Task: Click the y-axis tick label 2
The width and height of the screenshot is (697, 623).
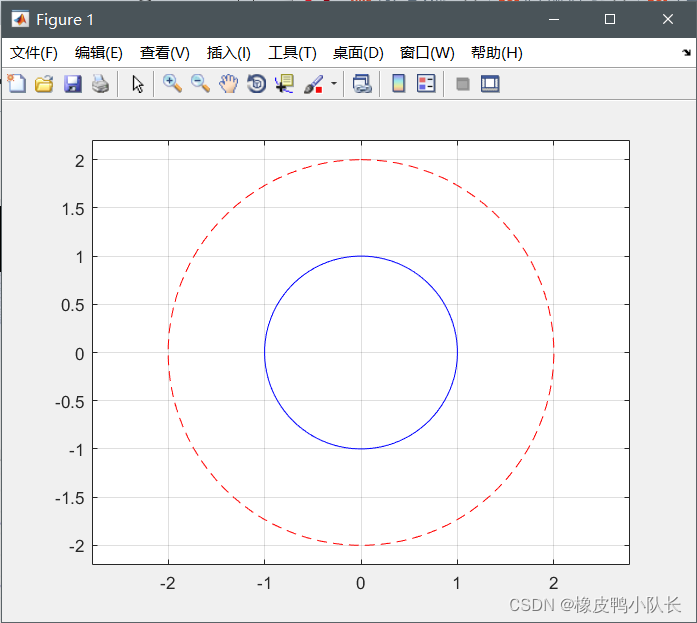Action: pos(79,161)
